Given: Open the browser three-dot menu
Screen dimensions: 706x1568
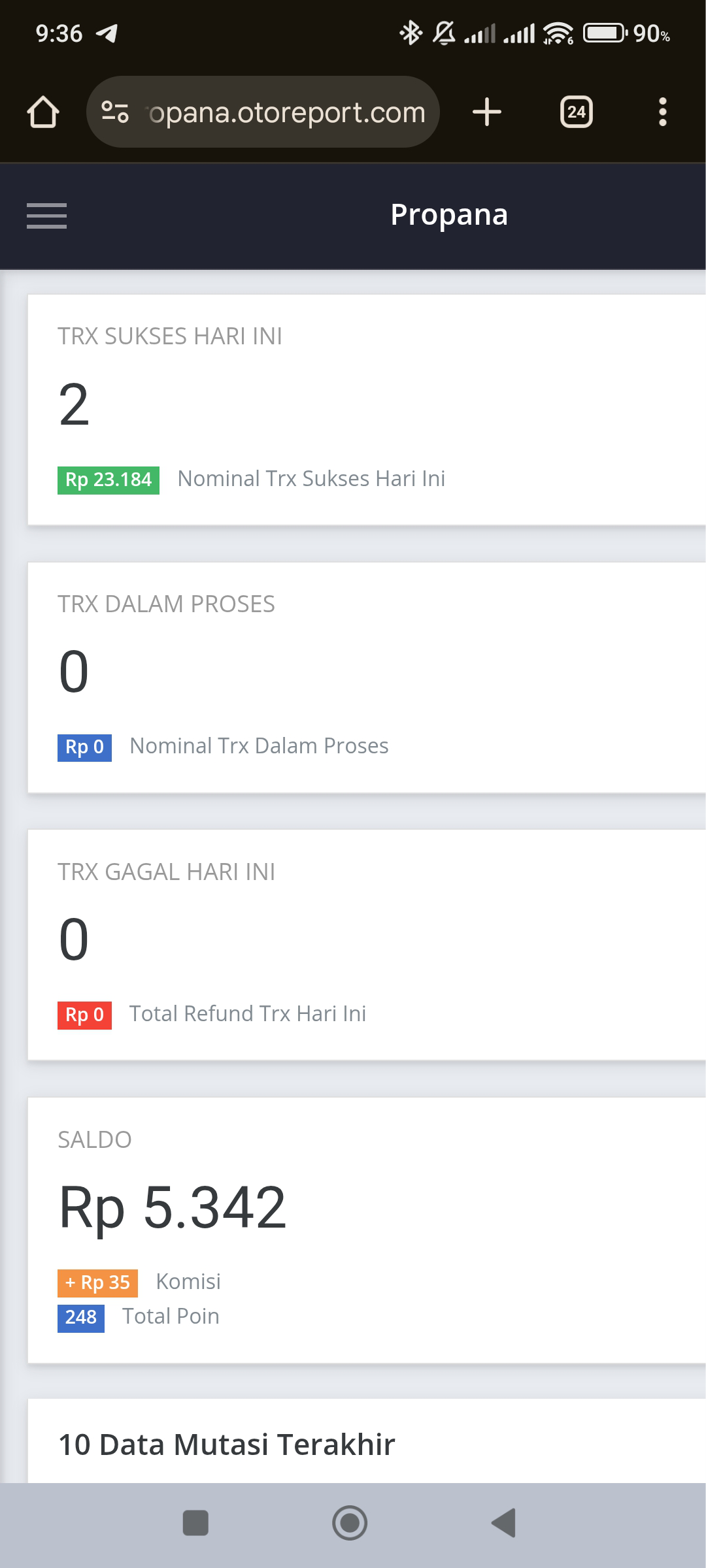Looking at the screenshot, I should point(663,112).
